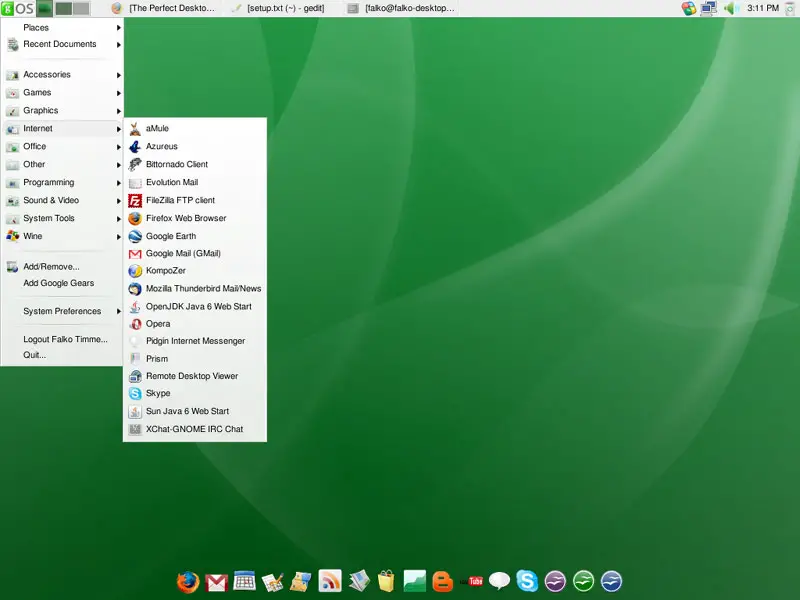This screenshot has height=600, width=800.
Task: Expand the Graphics category
Action: (x=62, y=111)
